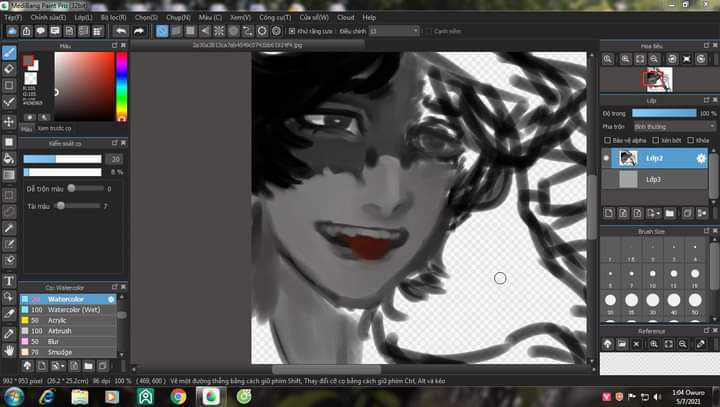The height and width of the screenshot is (407, 720).
Task: Open Cloud menu
Action: click(x=345, y=17)
